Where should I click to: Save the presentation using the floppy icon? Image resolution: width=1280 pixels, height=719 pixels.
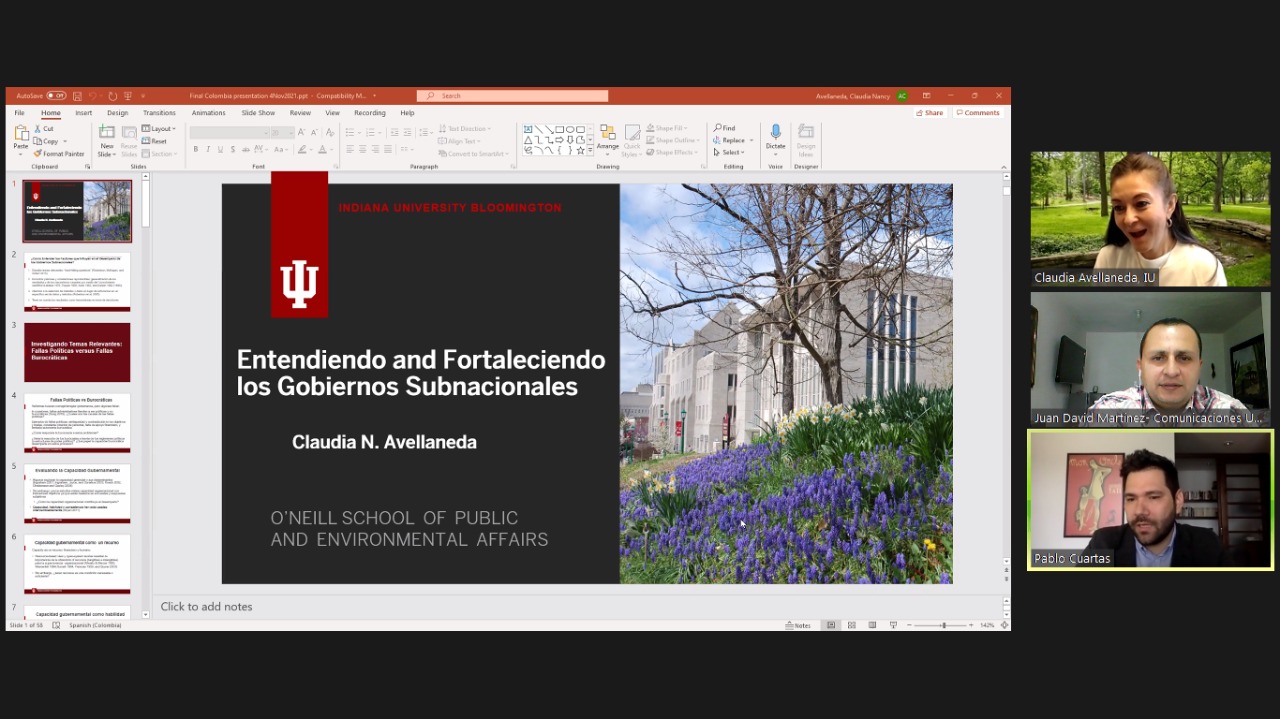coord(77,96)
